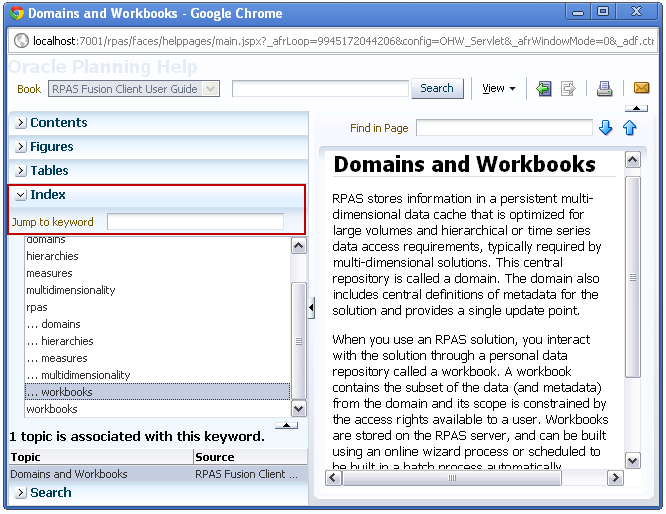Click content pane horizontal scrollbar thumb
This screenshot has height=514, width=666.
(452, 478)
